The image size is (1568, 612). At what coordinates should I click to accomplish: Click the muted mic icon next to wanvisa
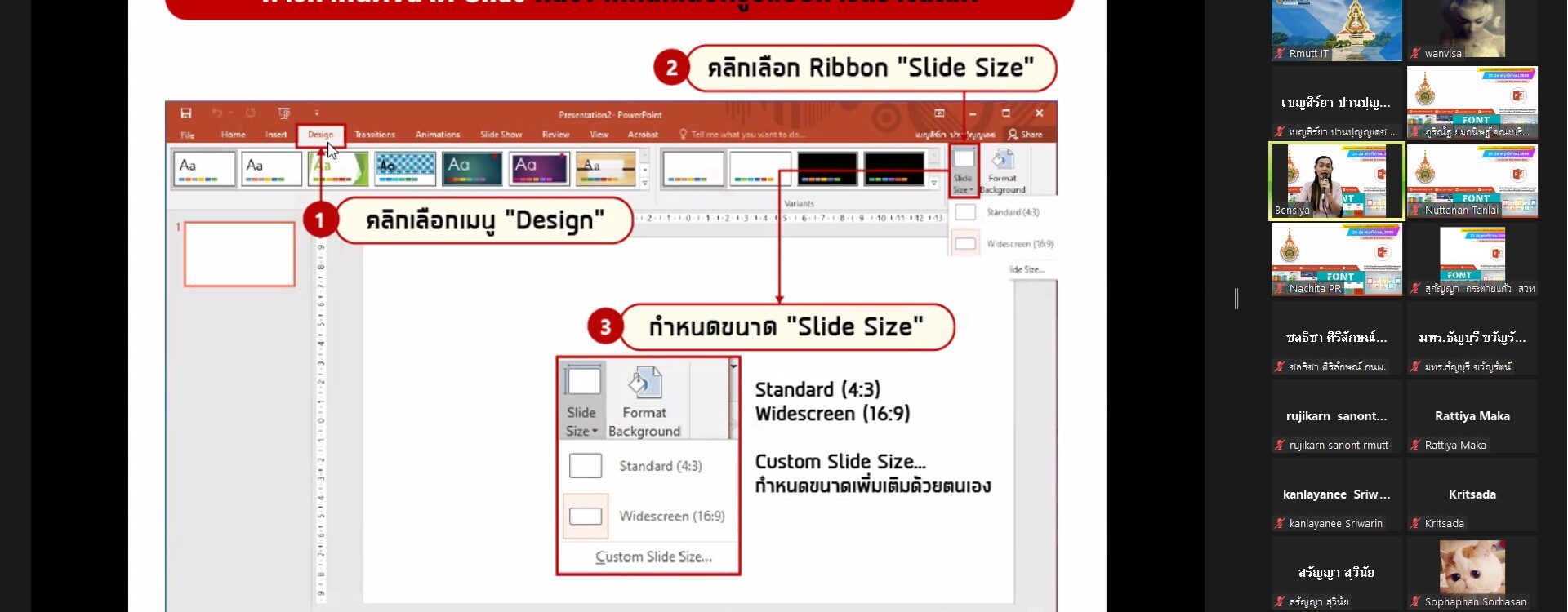(1415, 54)
